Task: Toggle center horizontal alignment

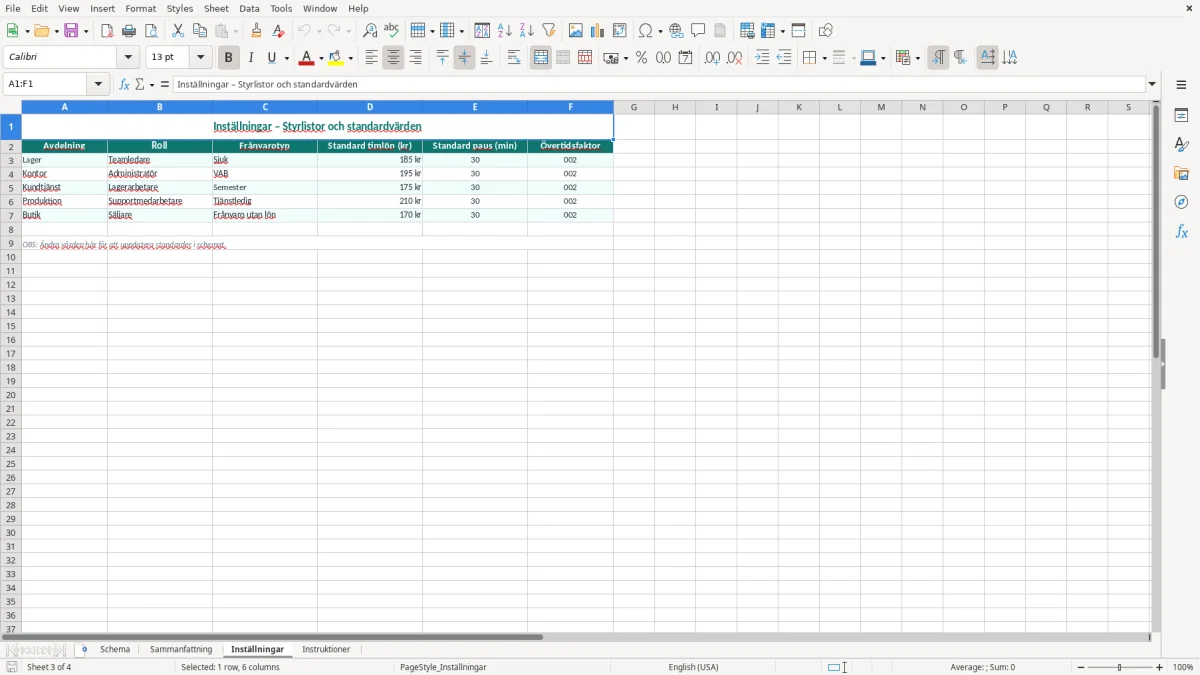Action: click(x=393, y=58)
